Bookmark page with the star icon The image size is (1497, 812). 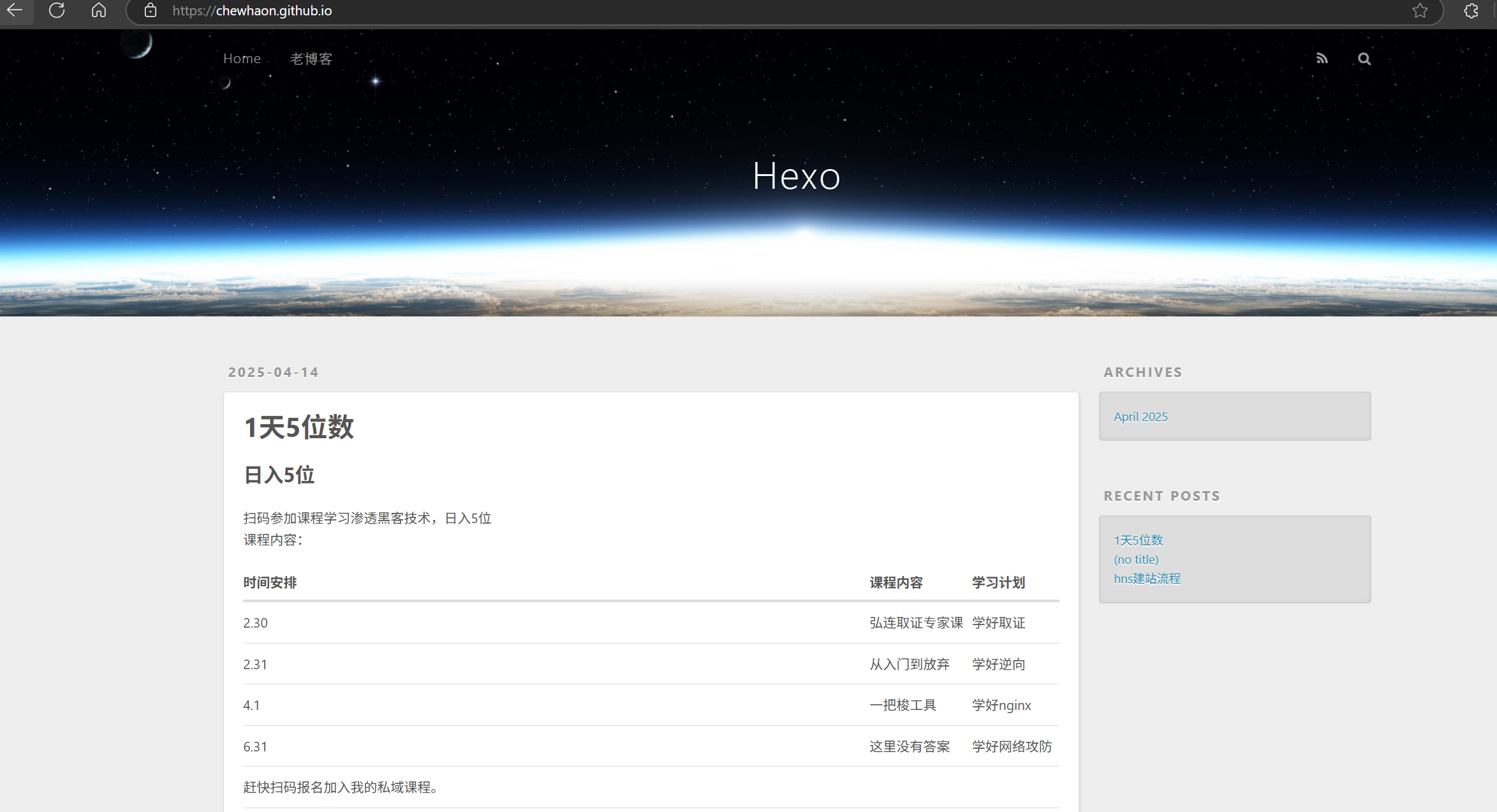point(1420,10)
